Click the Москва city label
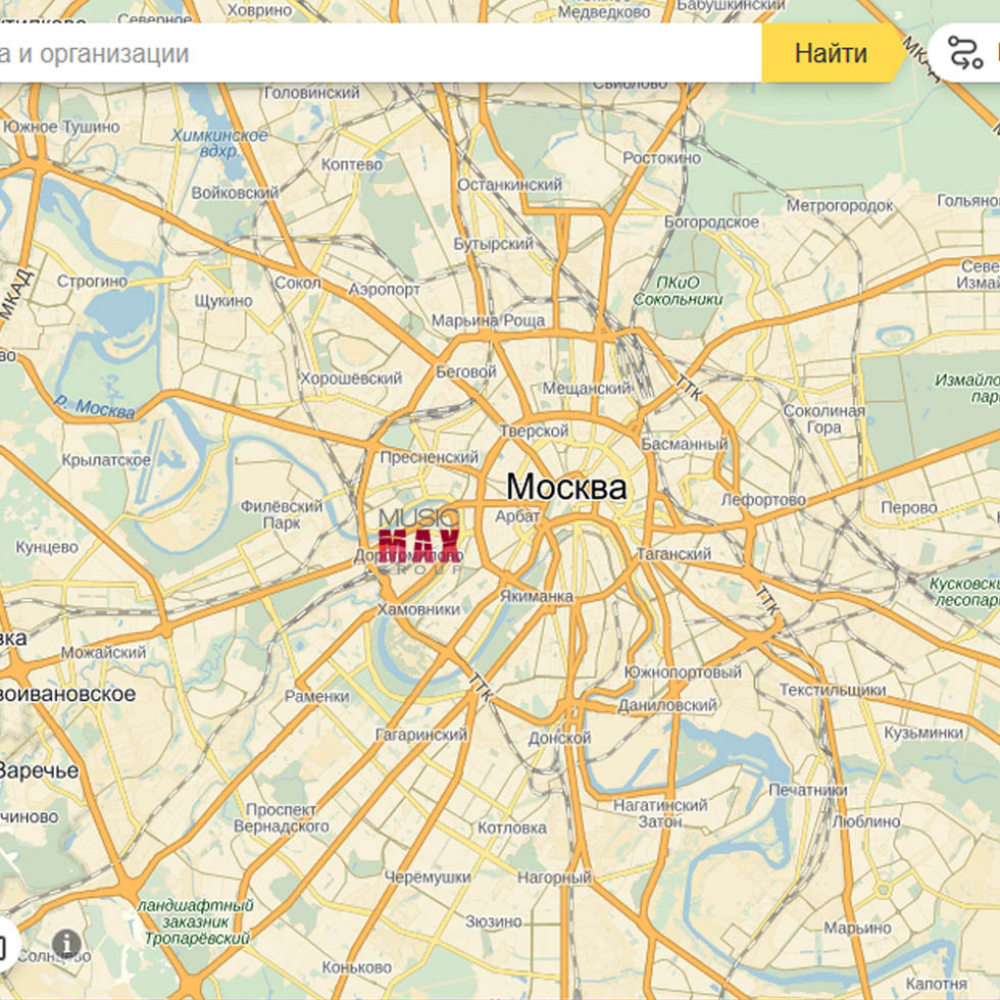The width and height of the screenshot is (1000, 1000). point(566,487)
